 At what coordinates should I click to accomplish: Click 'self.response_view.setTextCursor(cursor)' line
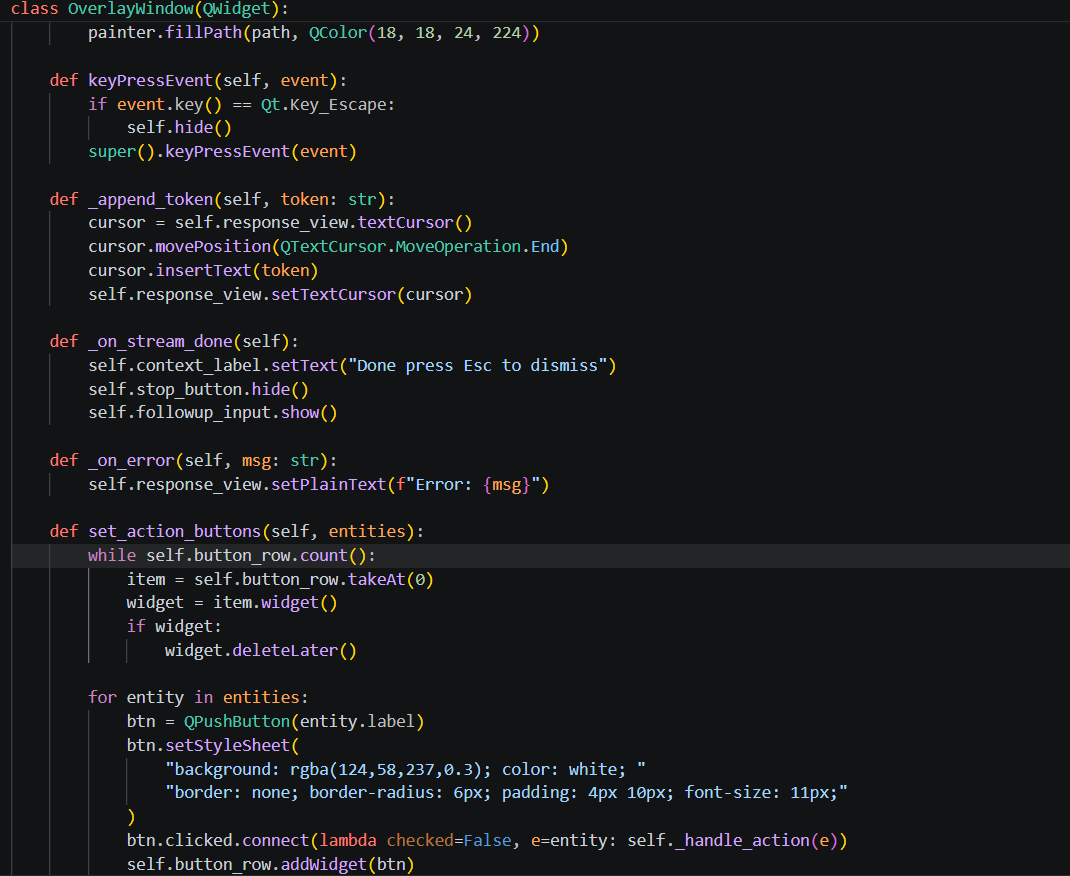tap(280, 294)
